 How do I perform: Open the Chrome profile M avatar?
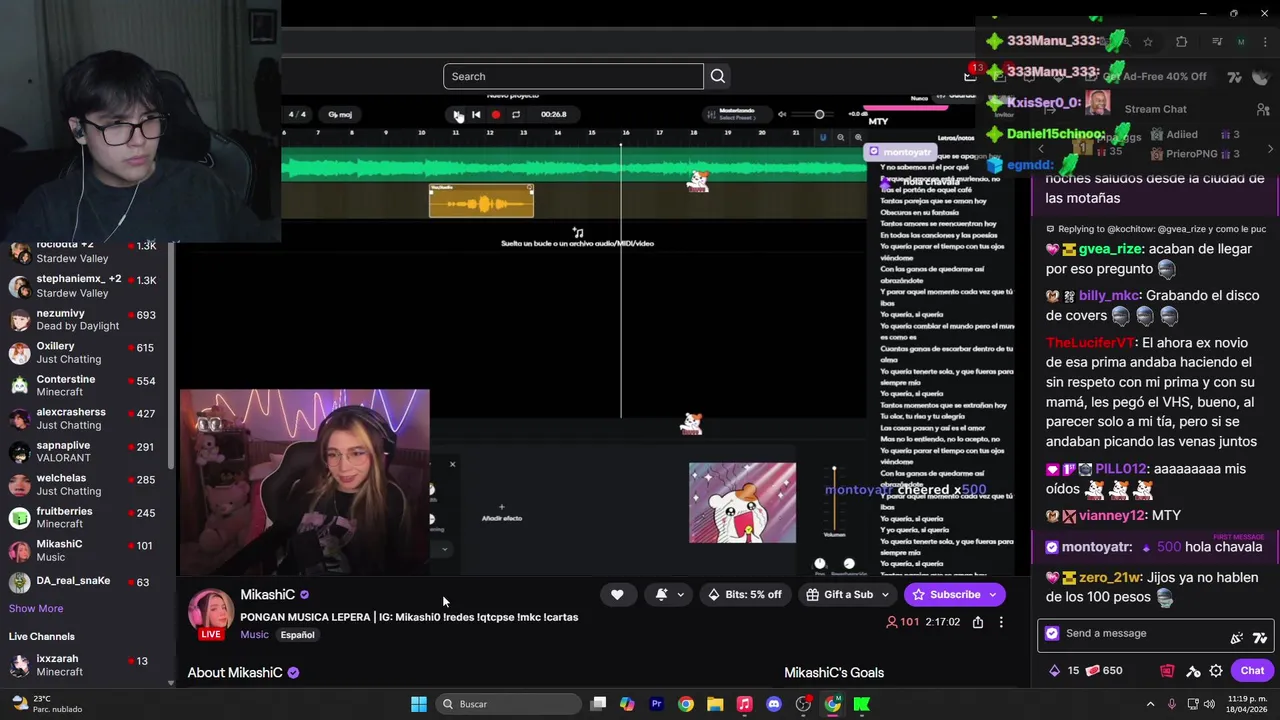(1241, 42)
